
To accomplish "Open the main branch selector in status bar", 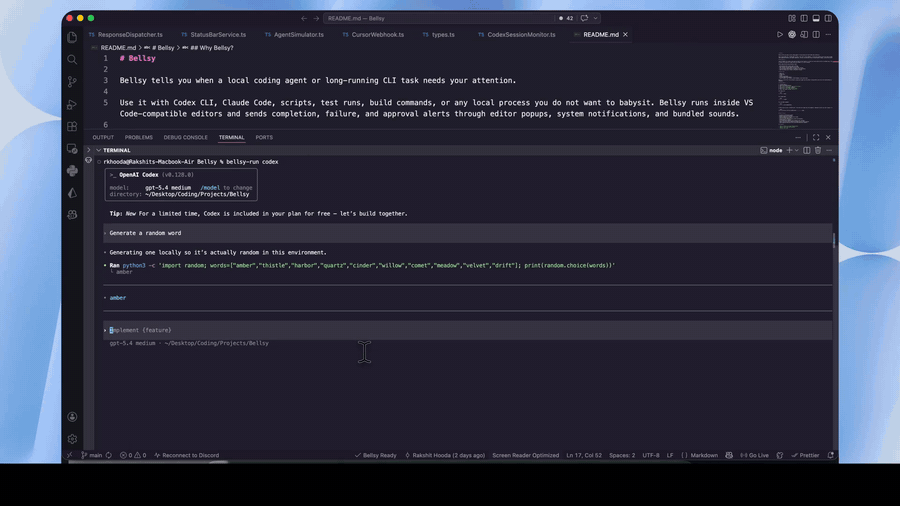I will (91, 456).
